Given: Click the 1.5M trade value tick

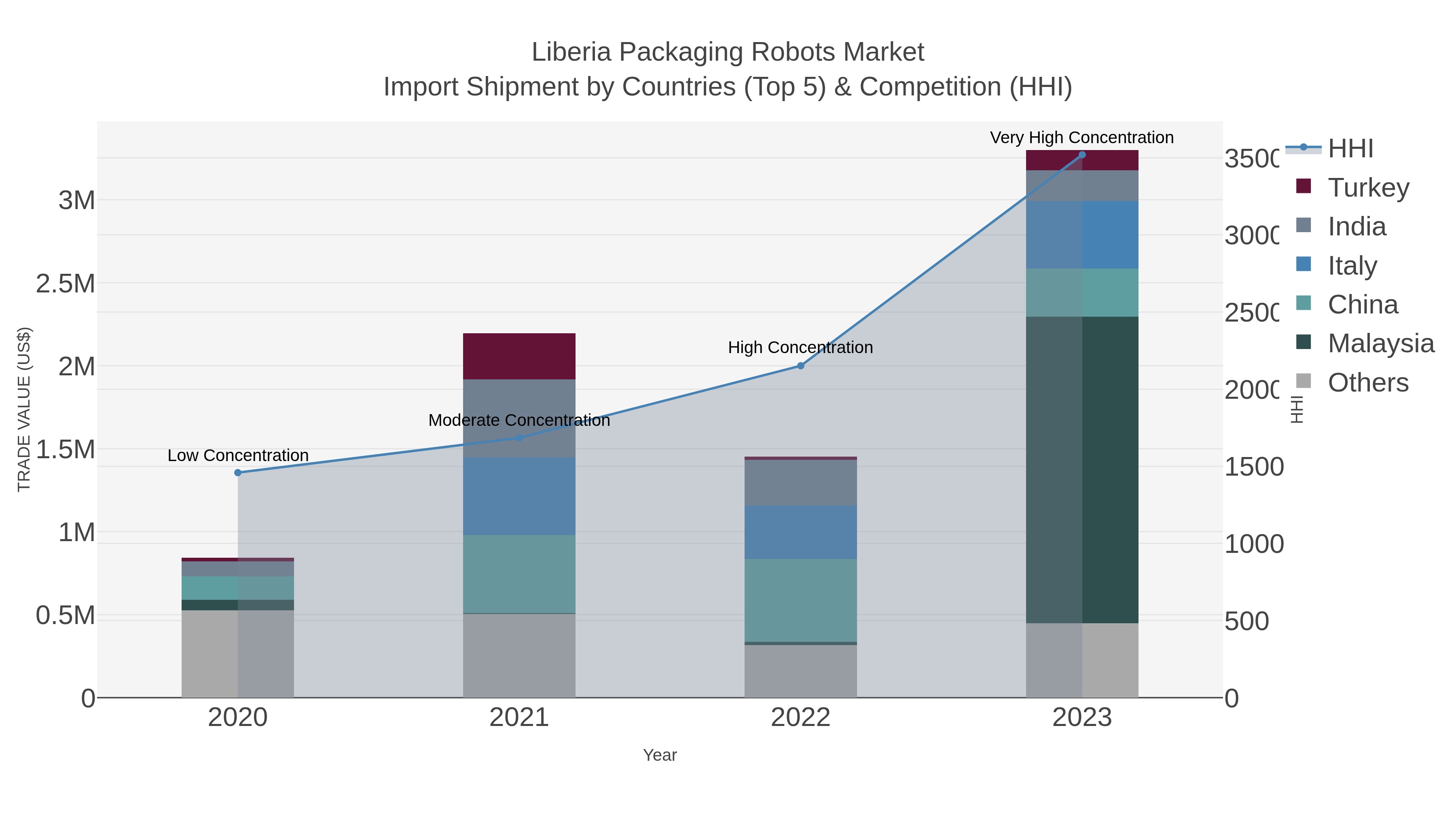Looking at the screenshot, I should point(66,450).
